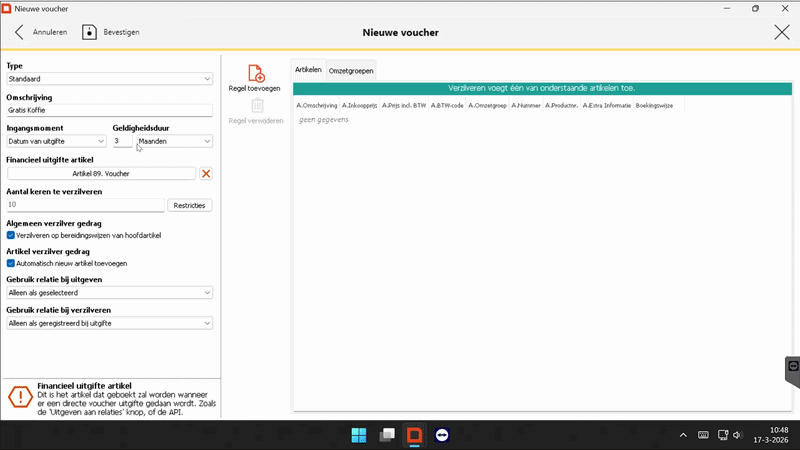Click the A.Omschrijving column header

[x=316, y=105]
